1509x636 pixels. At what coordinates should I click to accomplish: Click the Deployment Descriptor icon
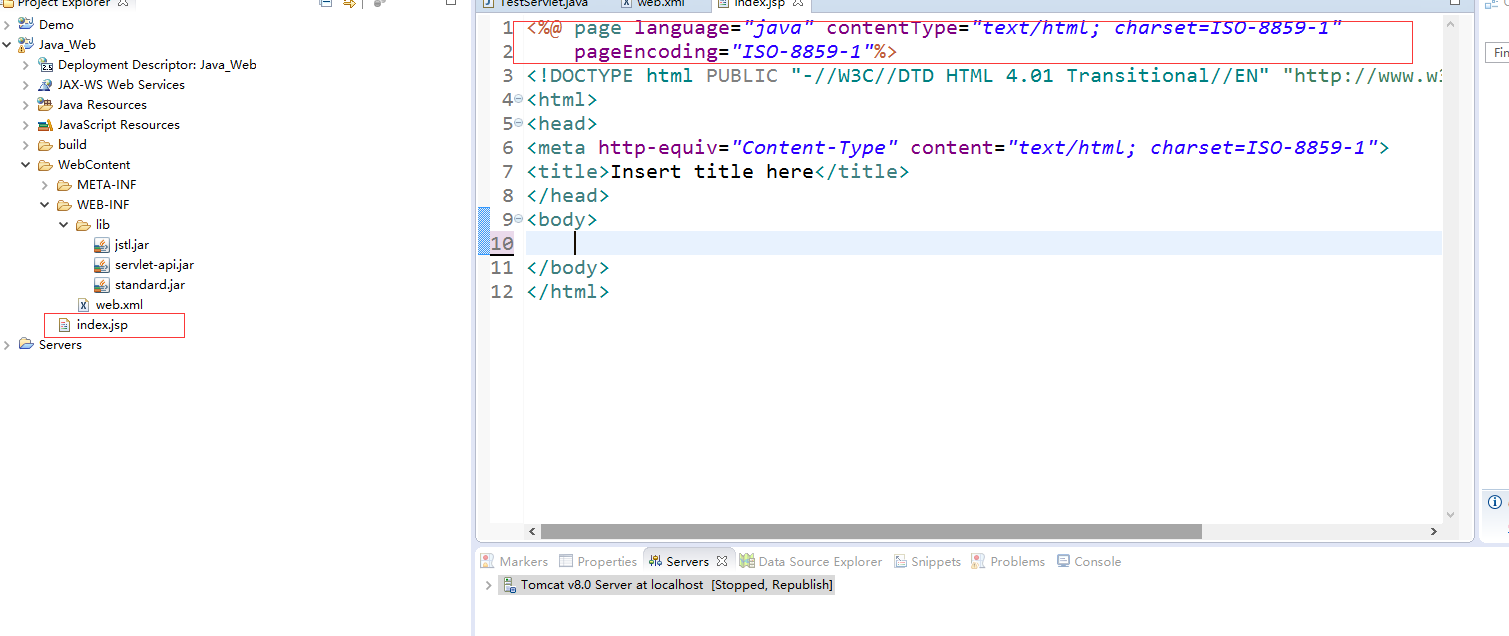[45, 65]
